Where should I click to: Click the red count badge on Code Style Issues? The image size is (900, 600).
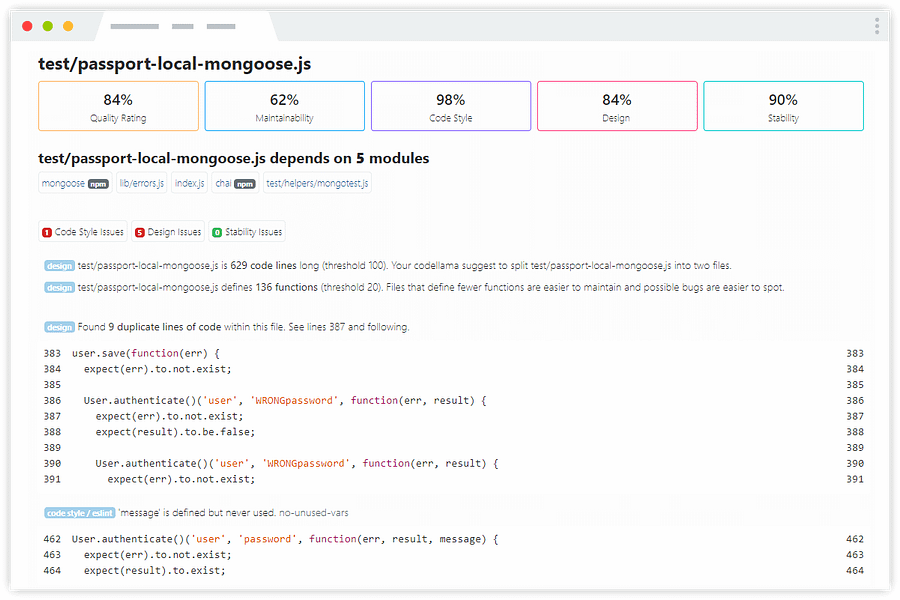click(x=47, y=233)
